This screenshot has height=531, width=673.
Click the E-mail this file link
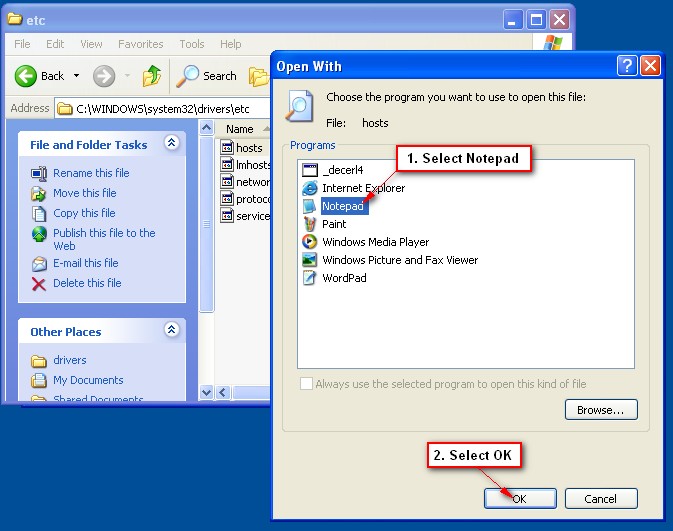(85, 263)
